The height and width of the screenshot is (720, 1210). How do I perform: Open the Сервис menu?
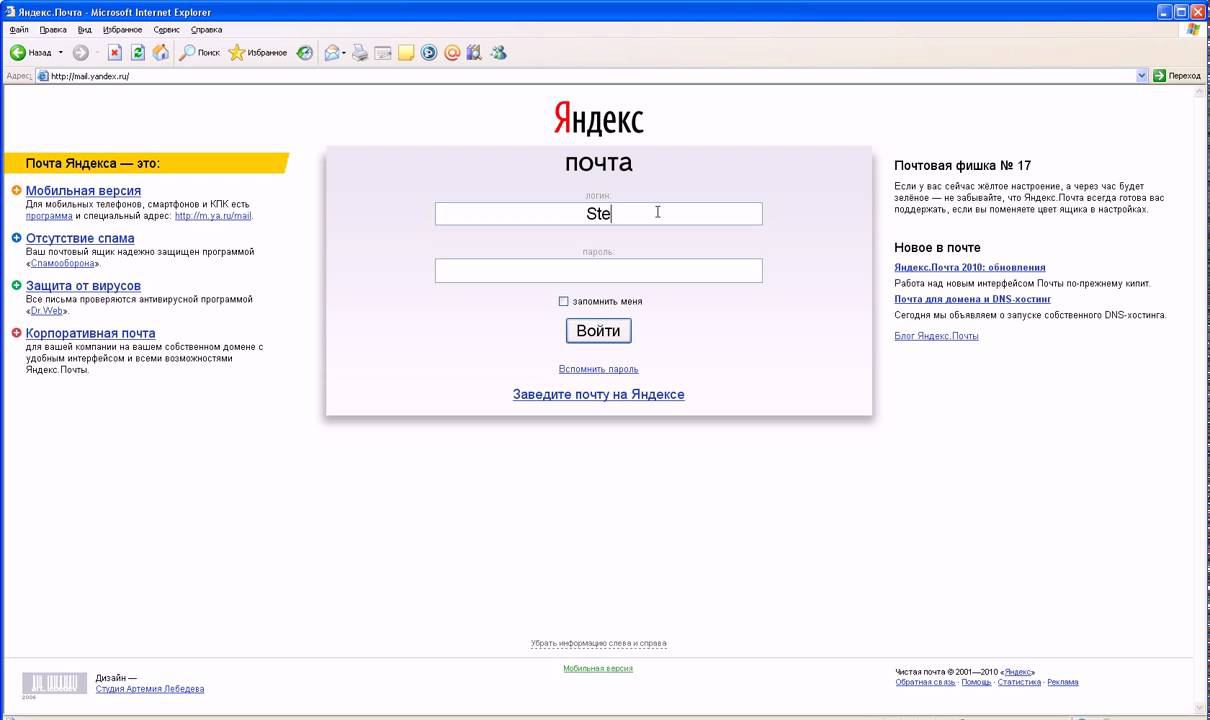[x=167, y=30]
